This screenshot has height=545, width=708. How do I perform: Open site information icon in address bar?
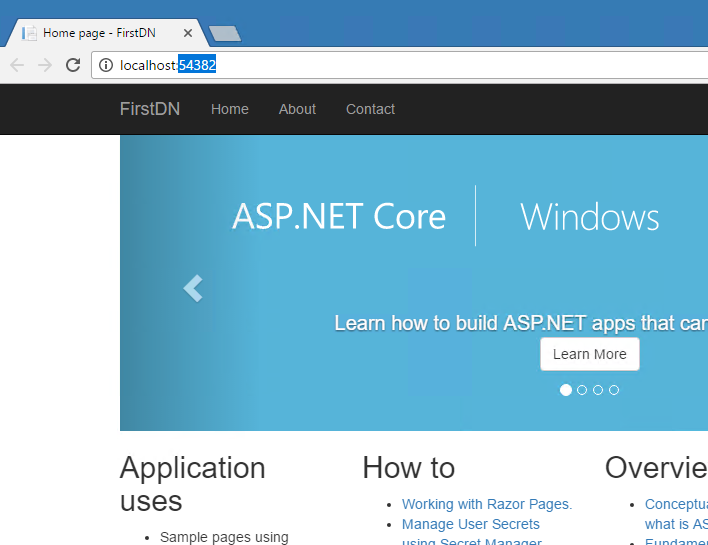[x=106, y=65]
